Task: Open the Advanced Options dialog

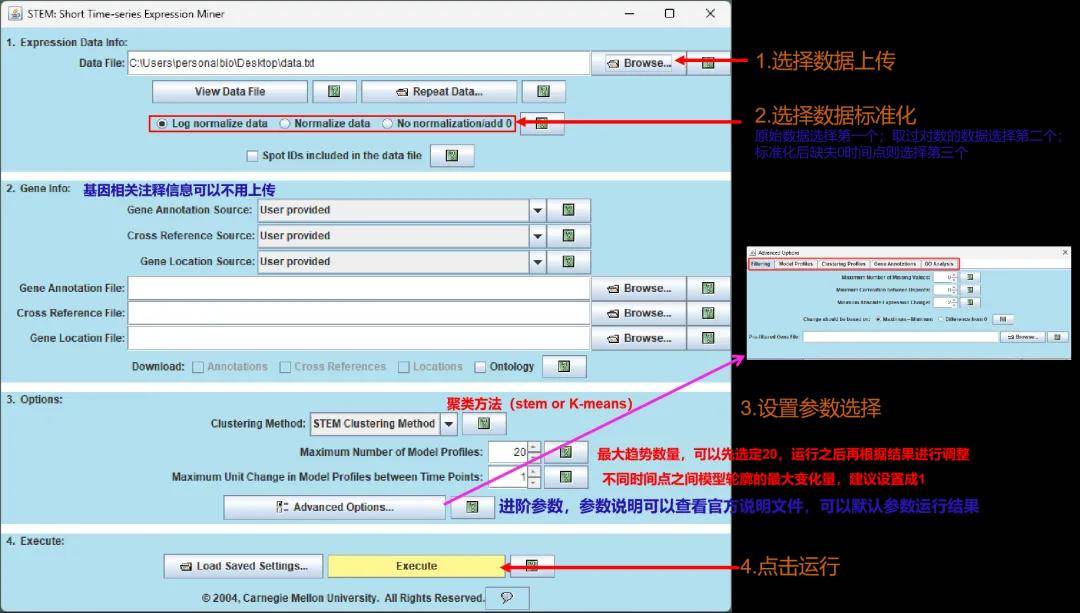Action: pyautogui.click(x=334, y=507)
